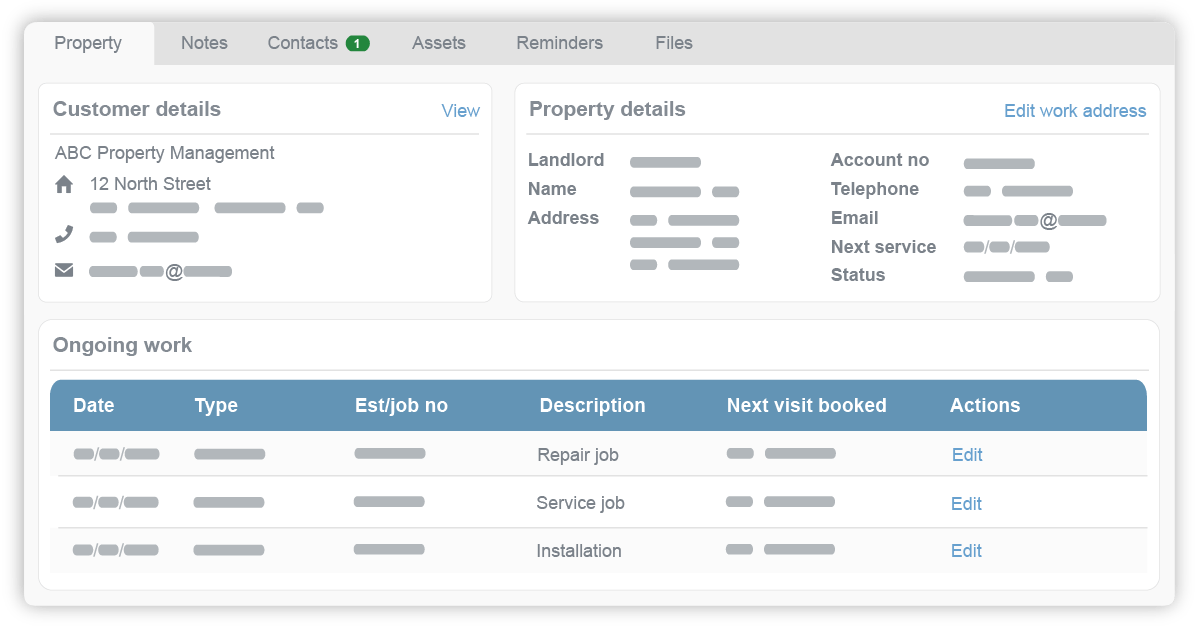Image resolution: width=1200 pixels, height=629 pixels.
Task: Open the Reminders tab
Action: click(x=559, y=43)
